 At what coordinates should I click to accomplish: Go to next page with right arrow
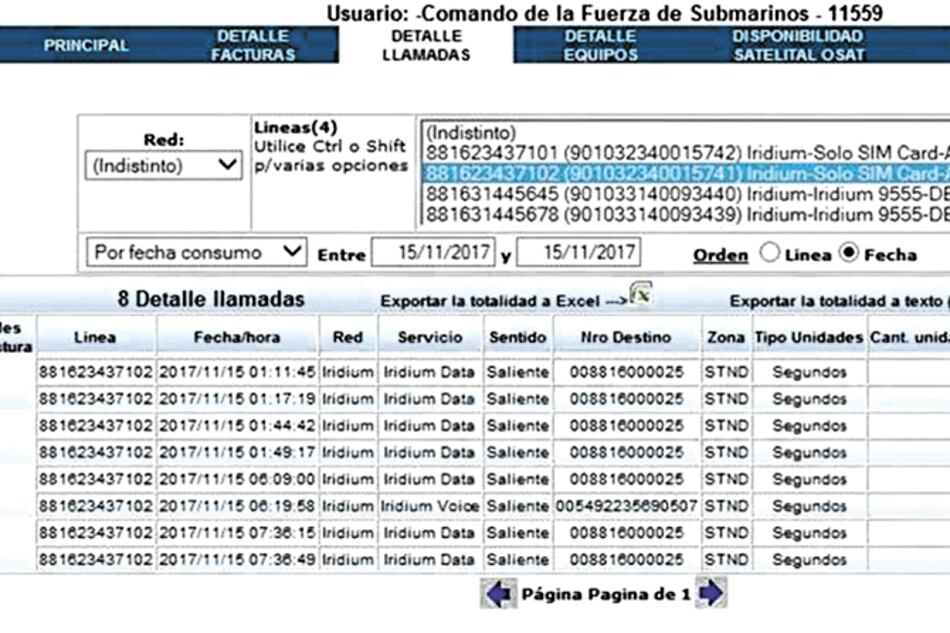click(x=711, y=594)
